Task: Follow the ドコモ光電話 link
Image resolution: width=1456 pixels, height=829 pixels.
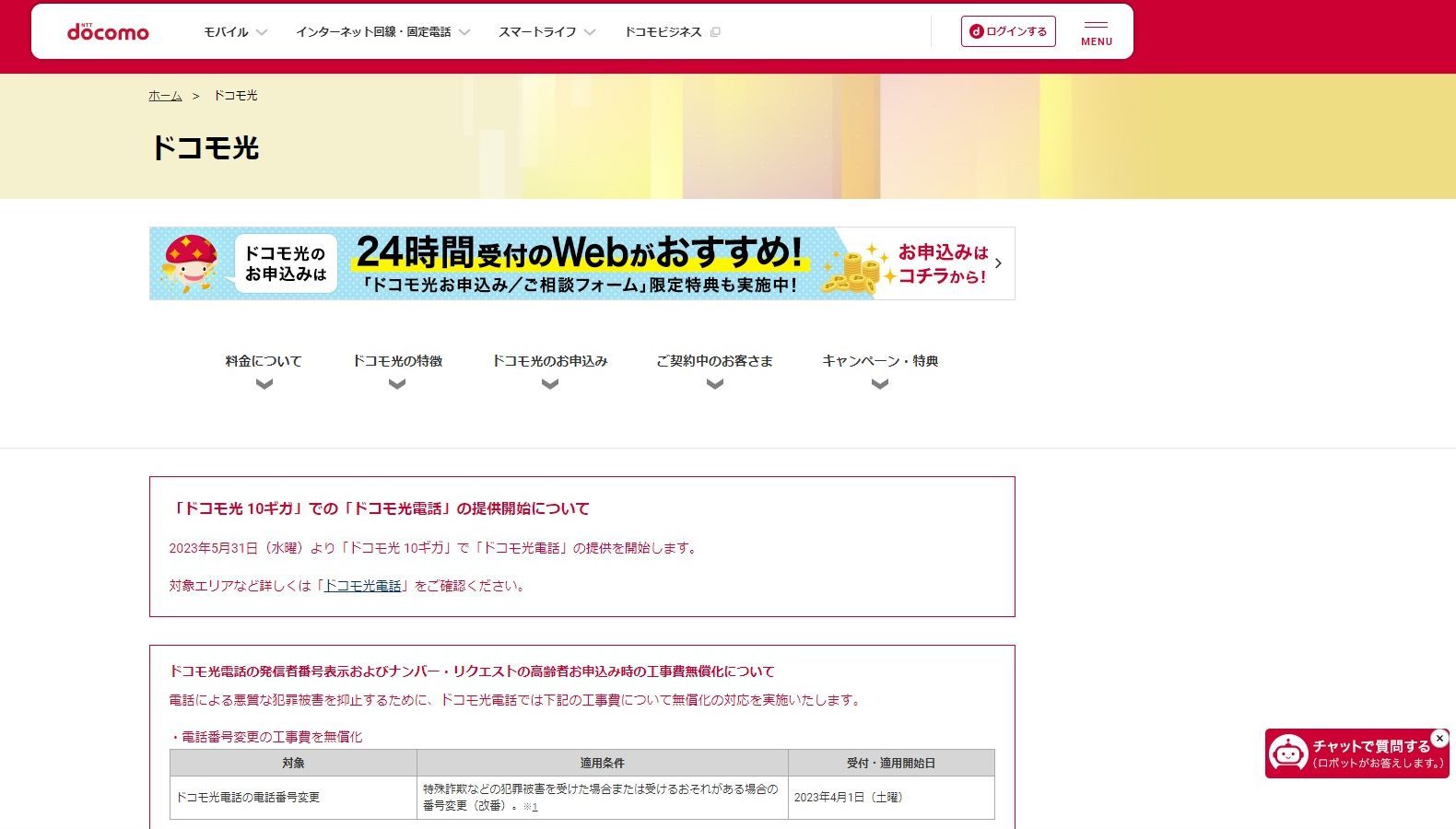Action: (x=362, y=586)
